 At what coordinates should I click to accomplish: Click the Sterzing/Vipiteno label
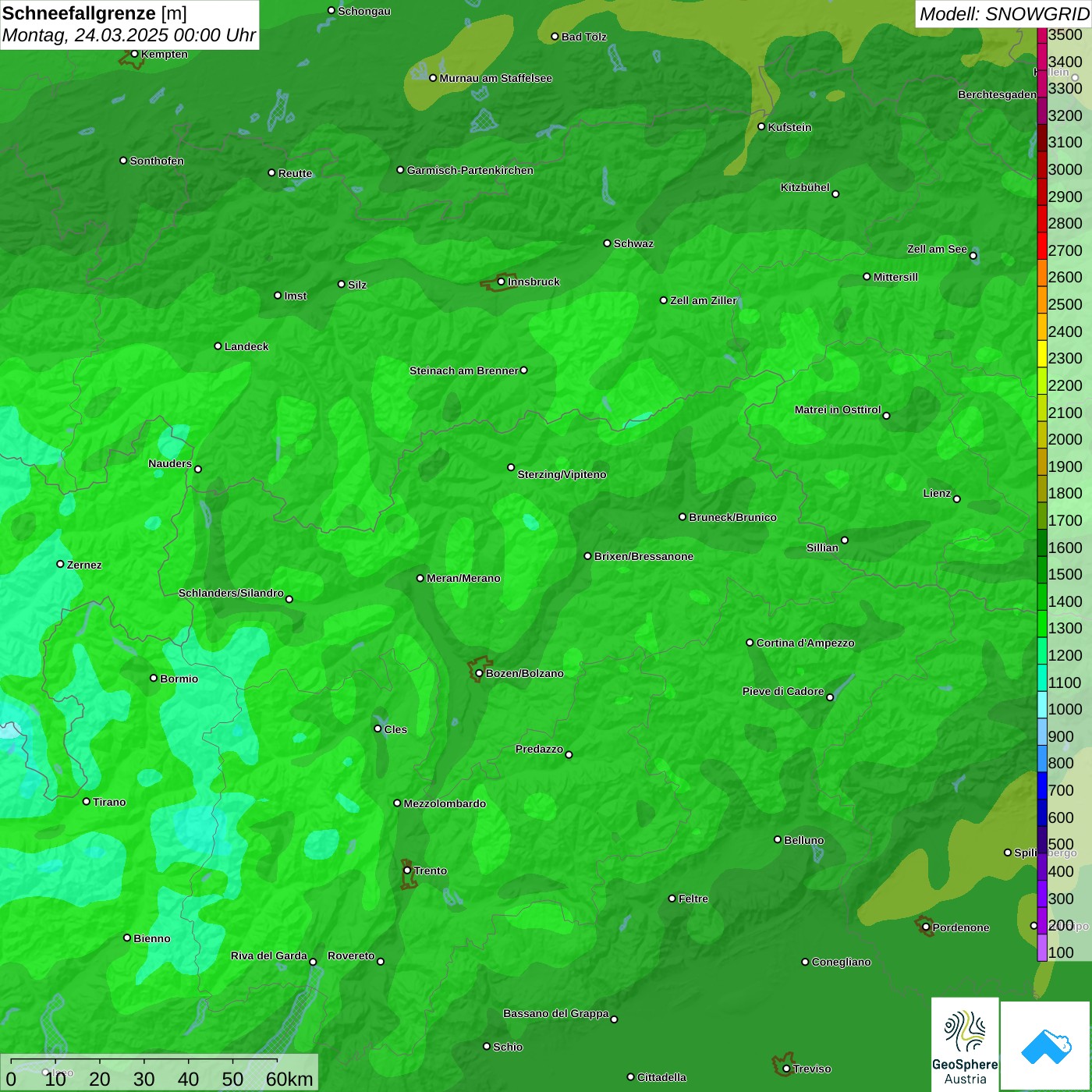click(x=562, y=474)
